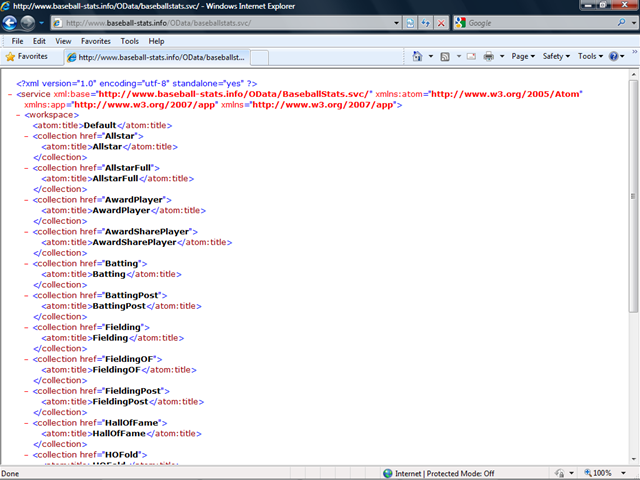The image size is (640, 480).
Task: Open the Page dropdown menu
Action: click(x=523, y=57)
